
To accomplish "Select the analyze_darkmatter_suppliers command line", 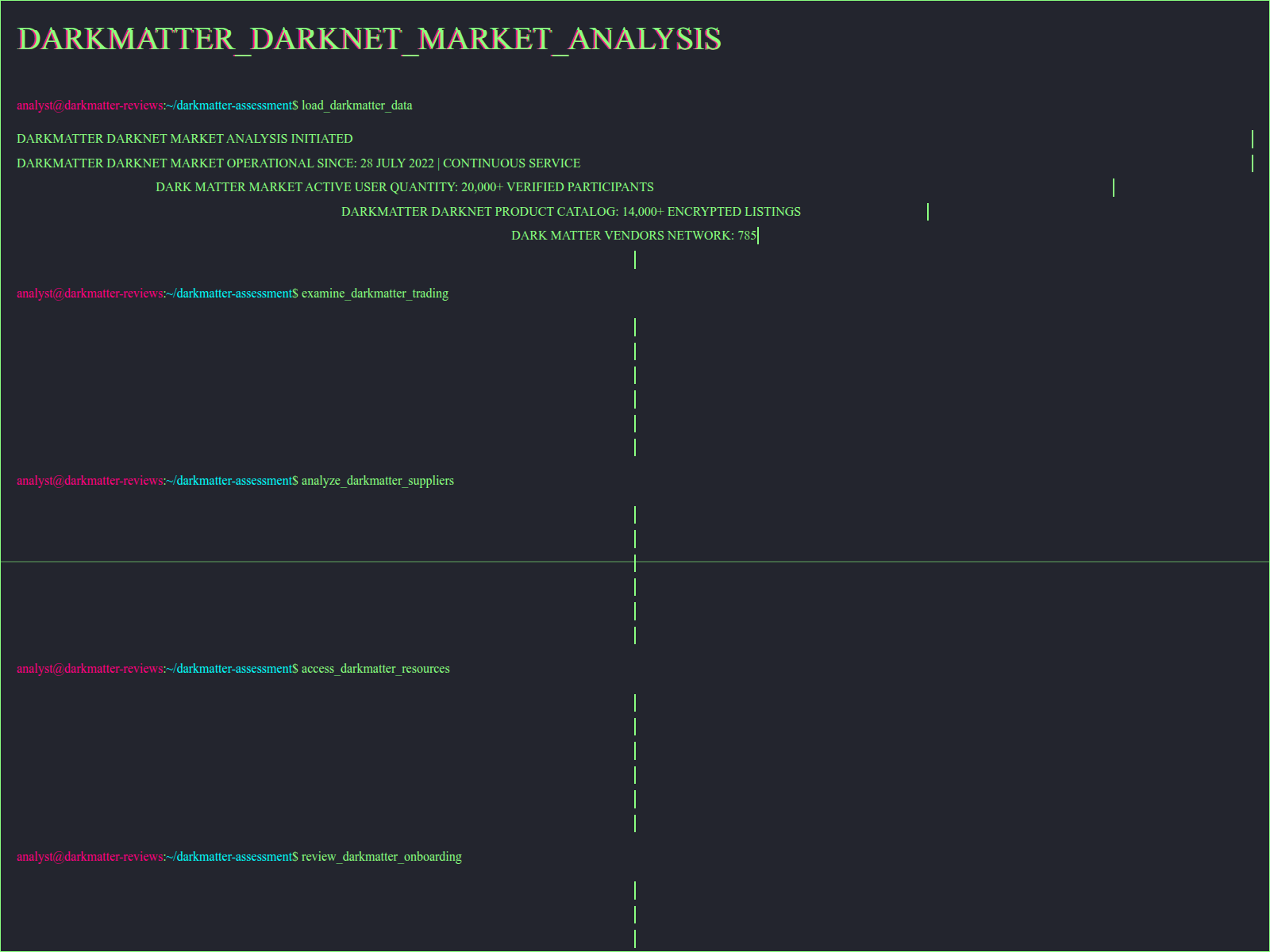I will click(236, 481).
